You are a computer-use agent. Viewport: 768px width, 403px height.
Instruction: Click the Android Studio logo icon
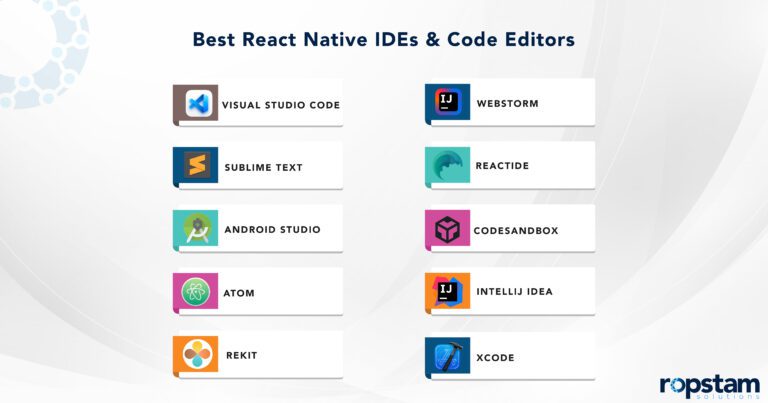point(197,228)
